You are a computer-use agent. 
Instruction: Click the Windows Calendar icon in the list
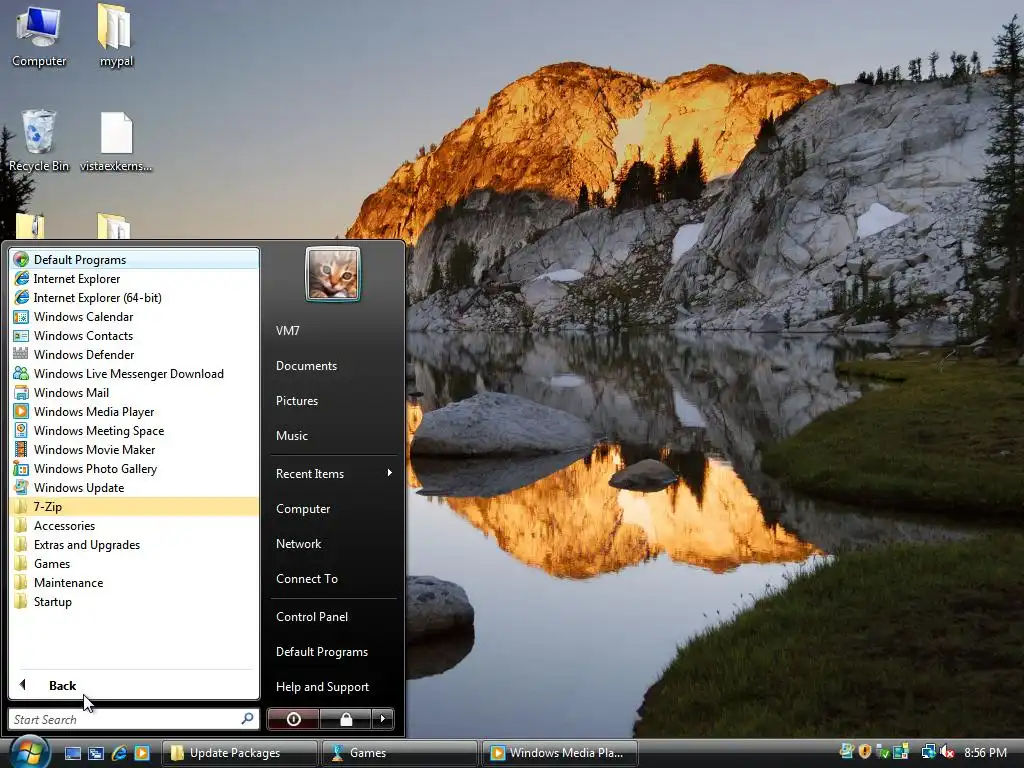point(21,317)
